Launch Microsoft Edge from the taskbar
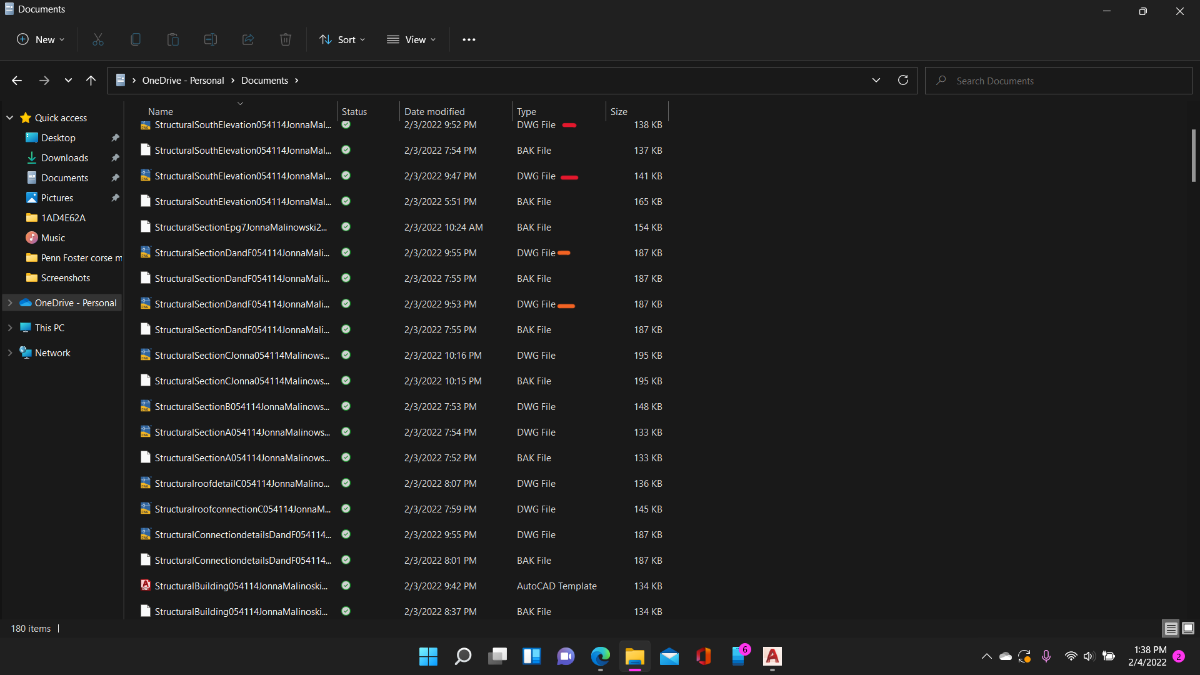The height and width of the screenshot is (675, 1200). [600, 656]
